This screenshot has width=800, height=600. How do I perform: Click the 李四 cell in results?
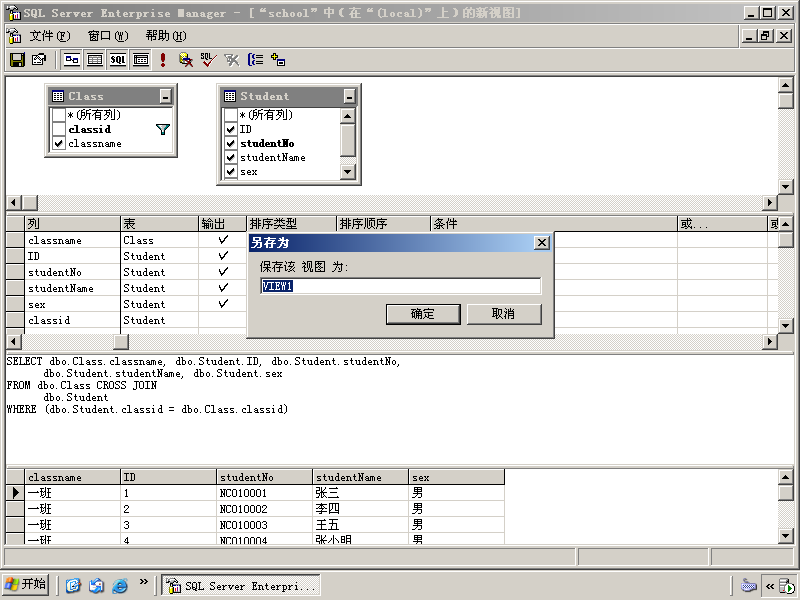pyautogui.click(x=360, y=509)
